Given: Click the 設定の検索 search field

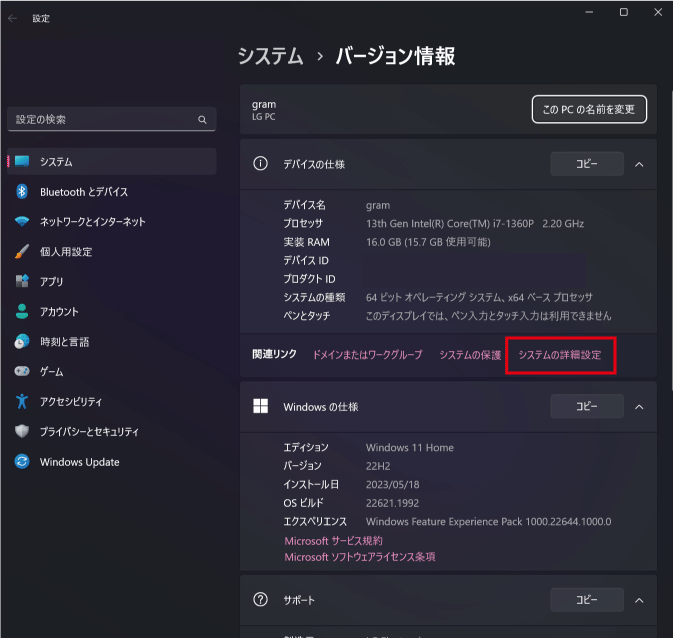Looking at the screenshot, I should tap(100, 120).
